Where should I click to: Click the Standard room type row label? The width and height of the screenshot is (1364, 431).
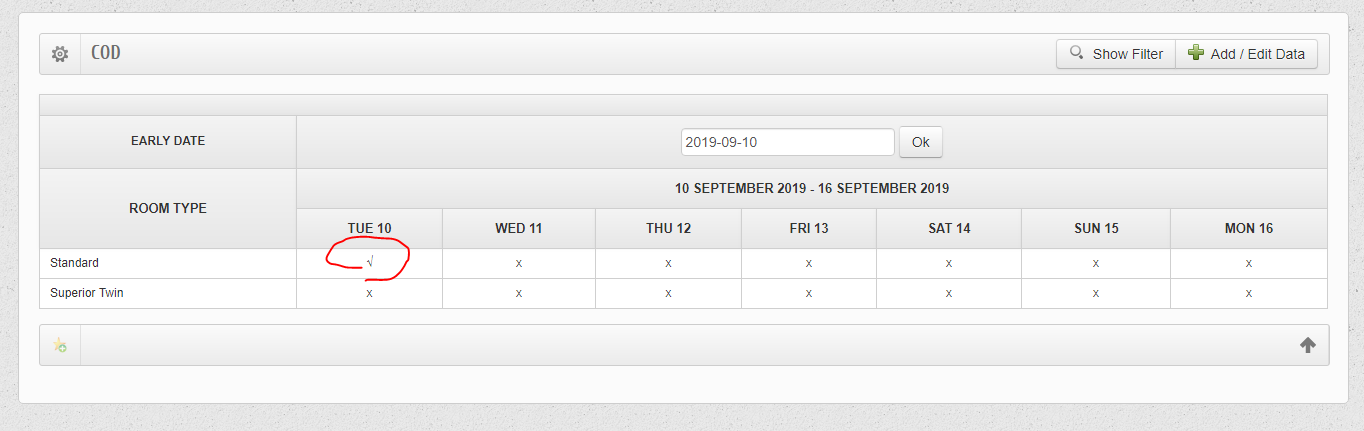(75, 263)
